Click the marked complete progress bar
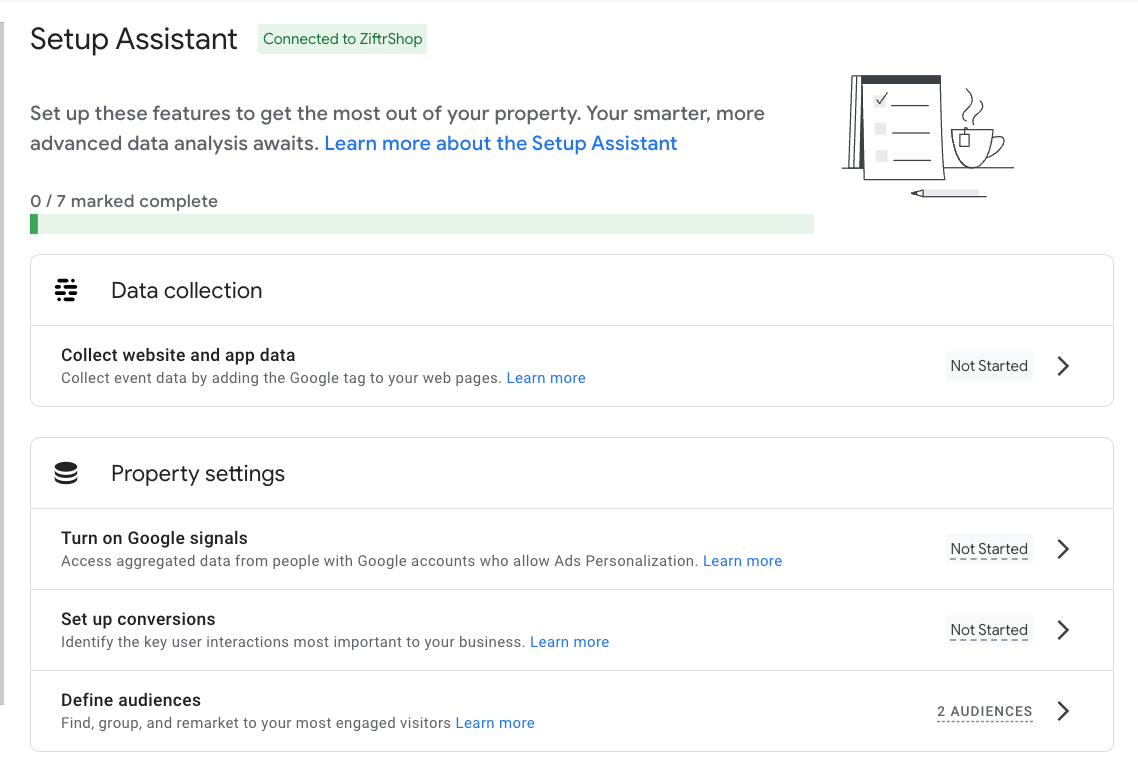 click(422, 224)
